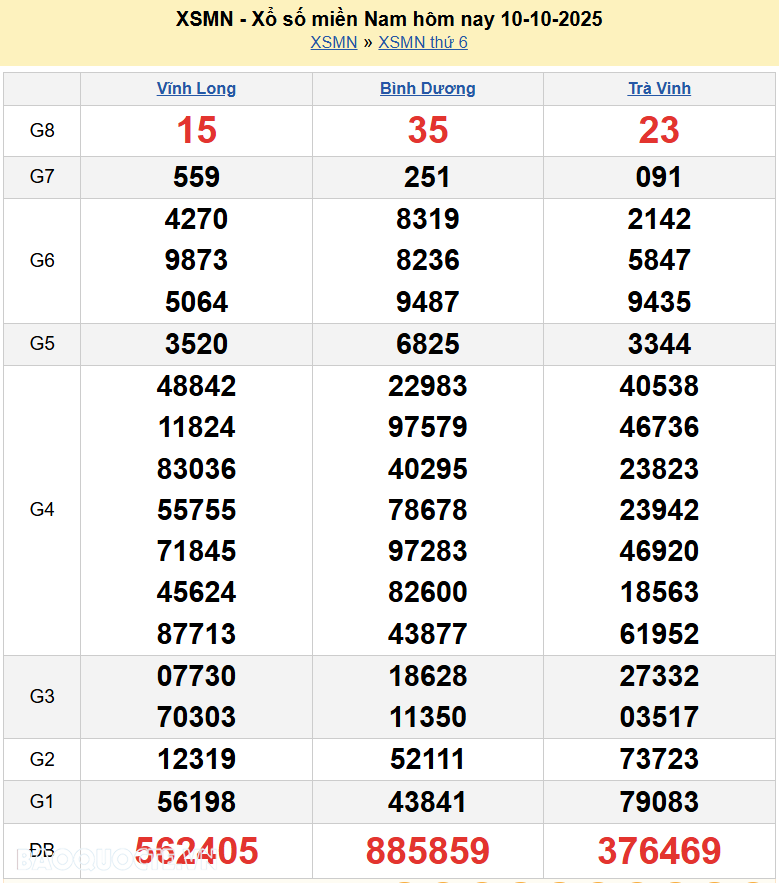The height and width of the screenshot is (883, 779).
Task: Click the page title XSMN 10-10-2025
Action: (x=389, y=19)
